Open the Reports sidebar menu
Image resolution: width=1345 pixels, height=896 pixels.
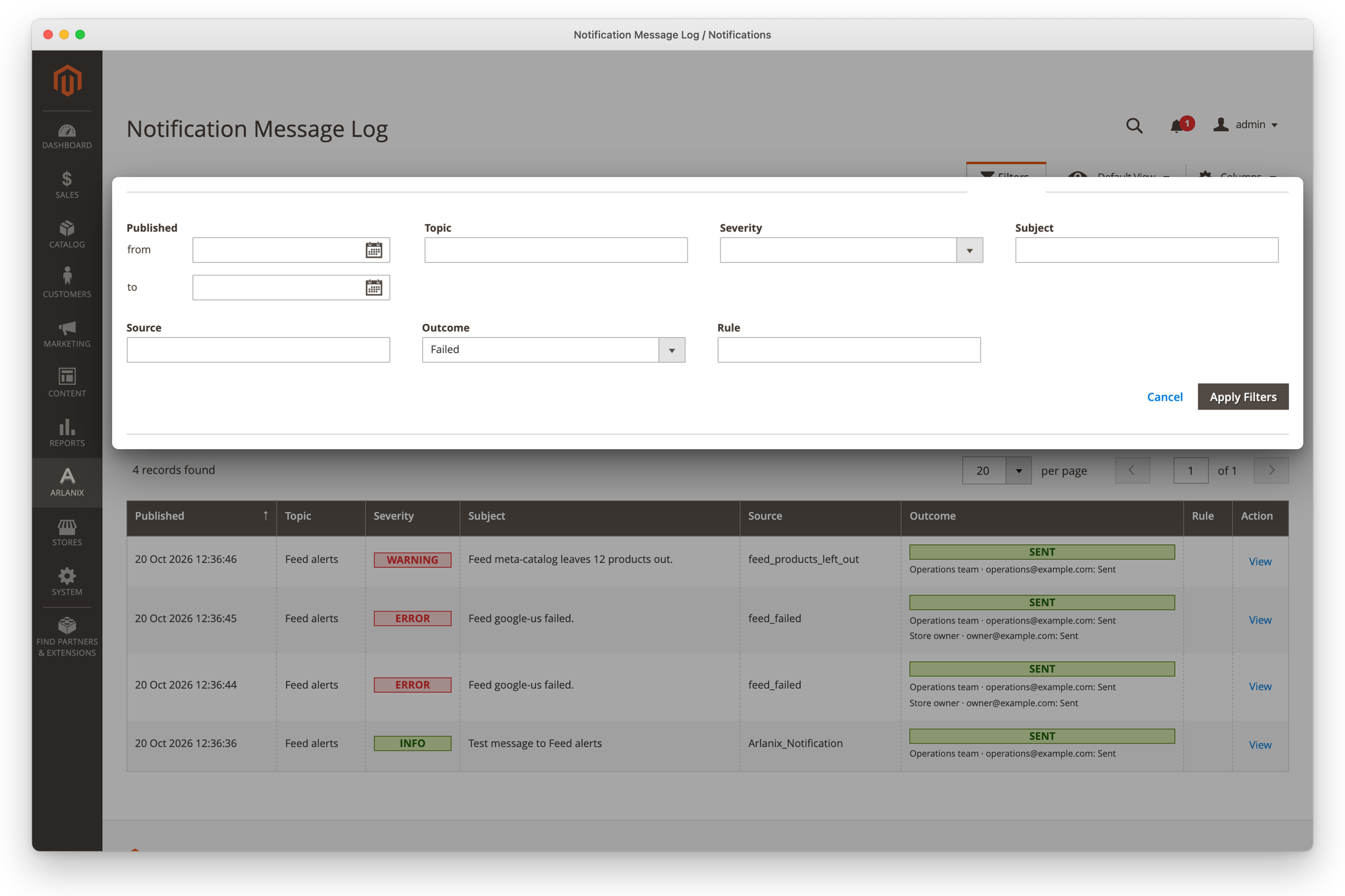67,432
